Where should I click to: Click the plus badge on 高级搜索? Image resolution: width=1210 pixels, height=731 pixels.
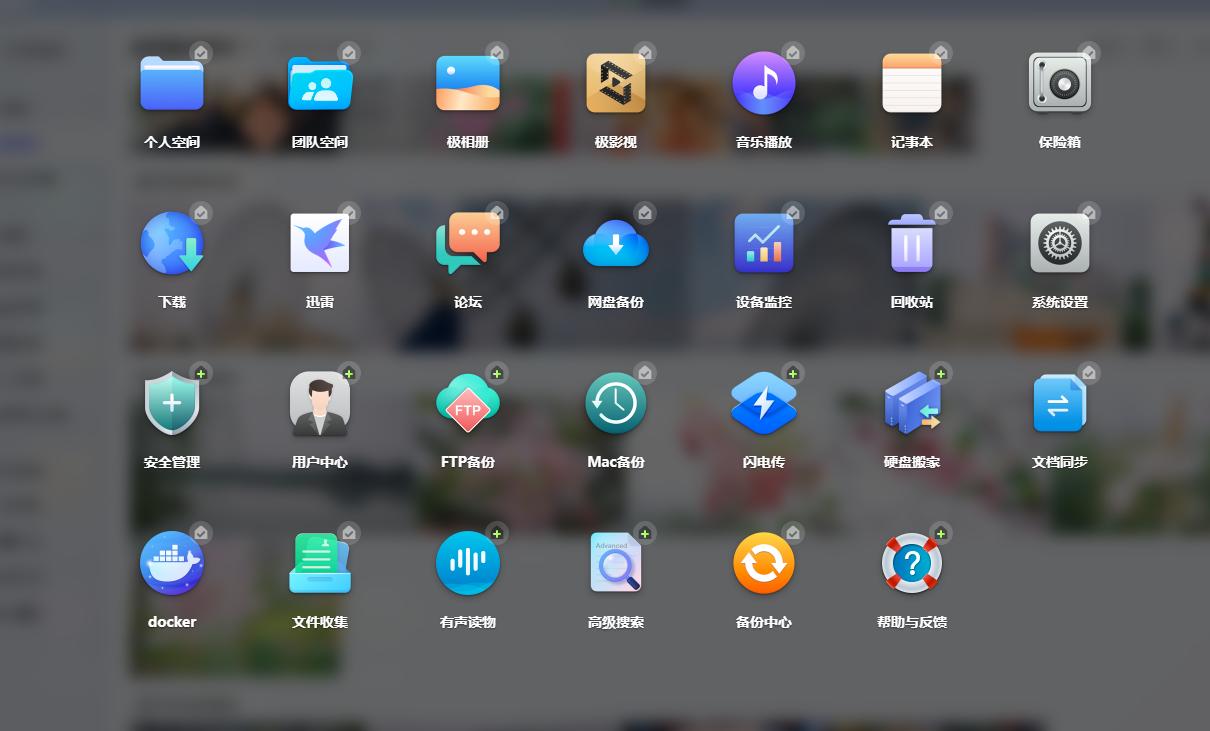click(x=645, y=533)
